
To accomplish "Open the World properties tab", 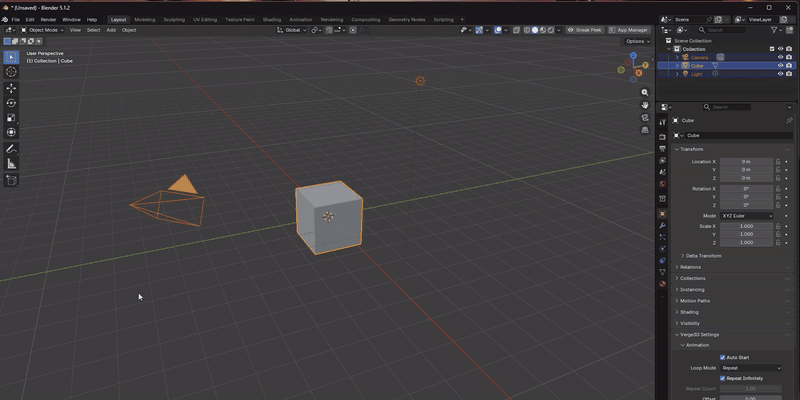I will pyautogui.click(x=662, y=184).
